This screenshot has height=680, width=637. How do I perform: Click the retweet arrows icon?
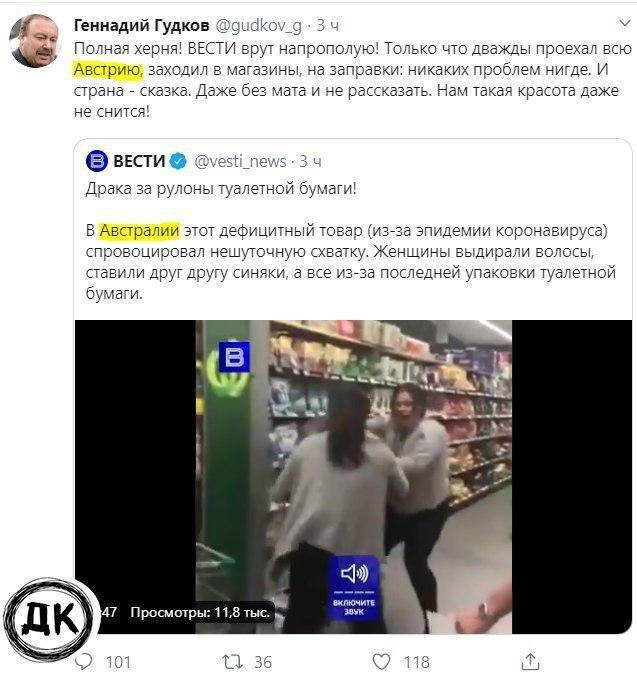tap(233, 662)
